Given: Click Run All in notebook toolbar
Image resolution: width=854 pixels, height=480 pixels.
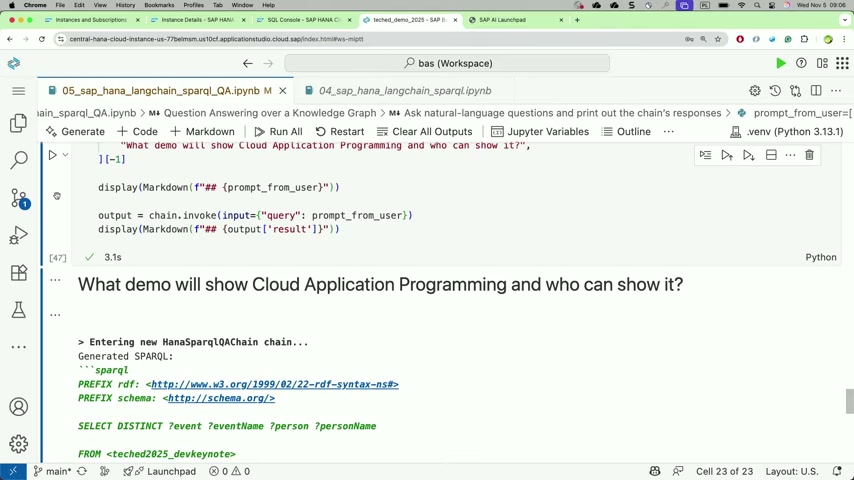Looking at the screenshot, I should click(x=278, y=131).
